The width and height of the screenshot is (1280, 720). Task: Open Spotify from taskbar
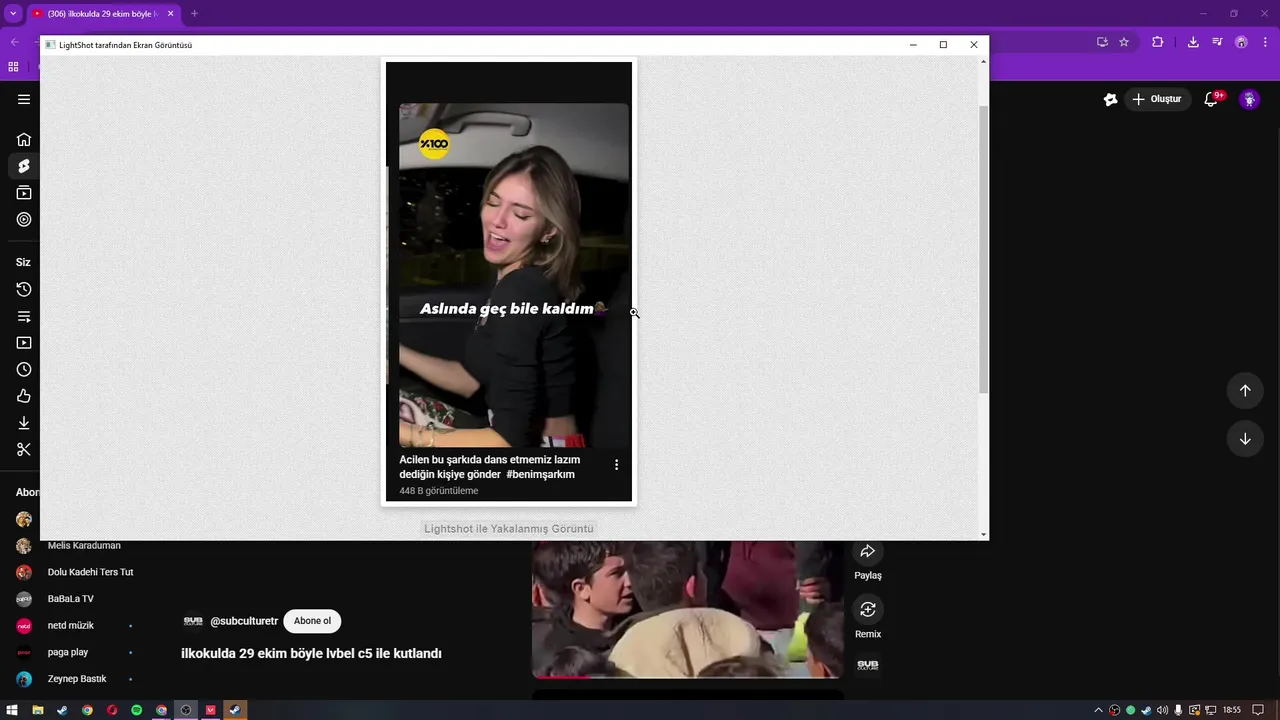coord(137,710)
